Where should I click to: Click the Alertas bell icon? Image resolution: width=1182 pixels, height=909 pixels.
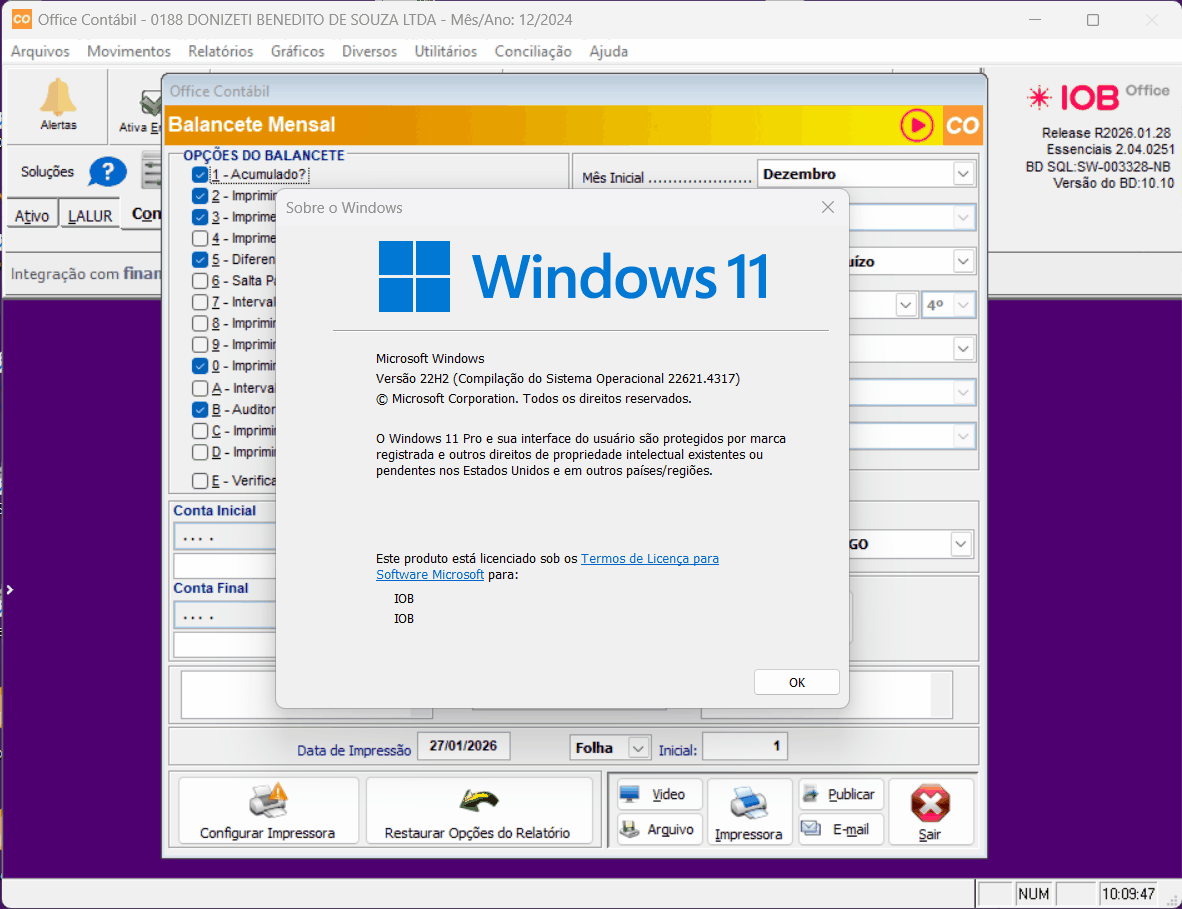point(58,98)
